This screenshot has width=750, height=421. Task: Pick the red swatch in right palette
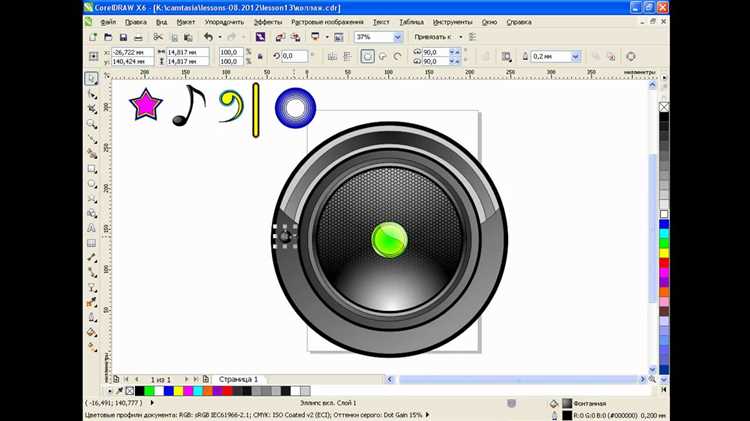pyautogui.click(x=664, y=263)
